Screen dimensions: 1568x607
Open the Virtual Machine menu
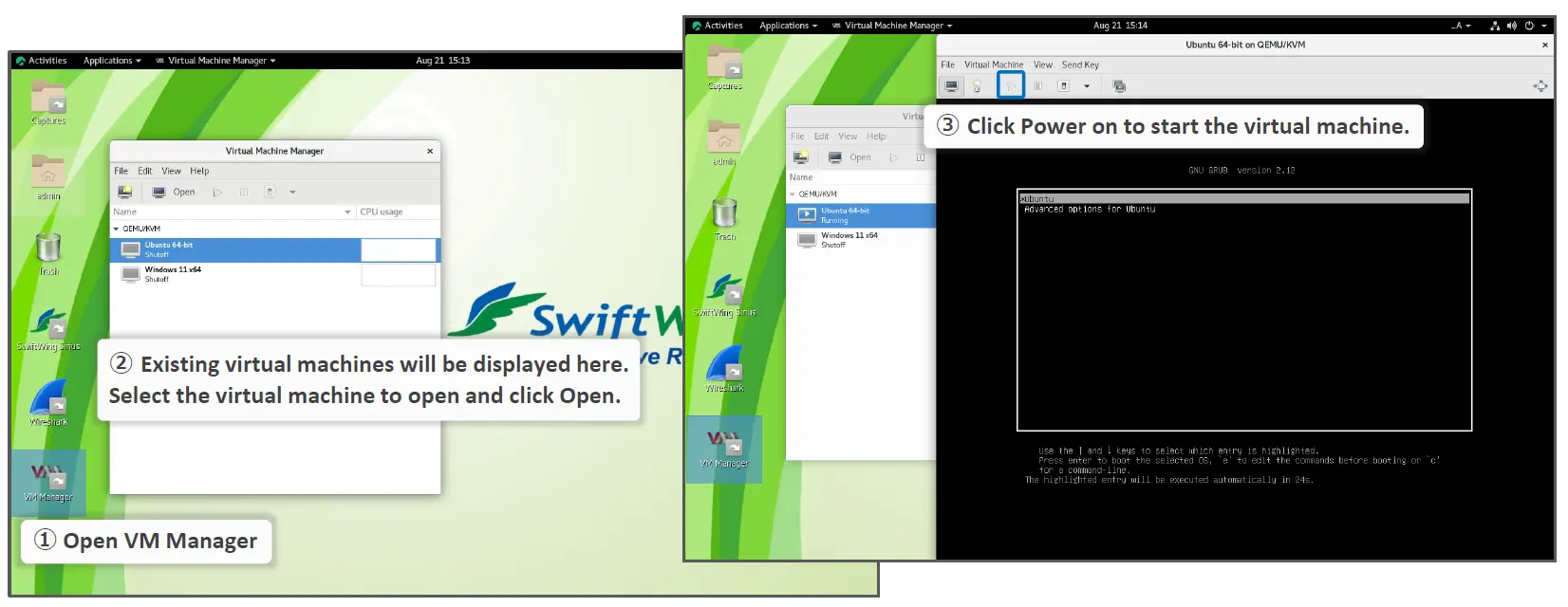click(x=993, y=65)
